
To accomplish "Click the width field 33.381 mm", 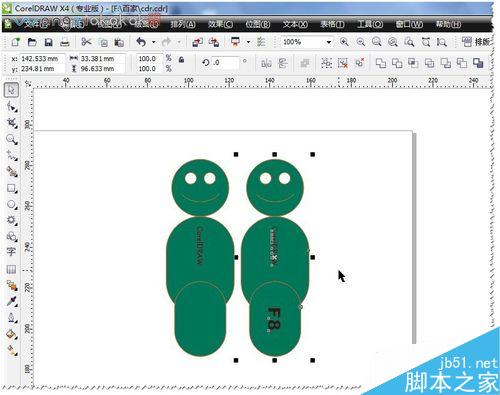I will pyautogui.click(x=102, y=59).
